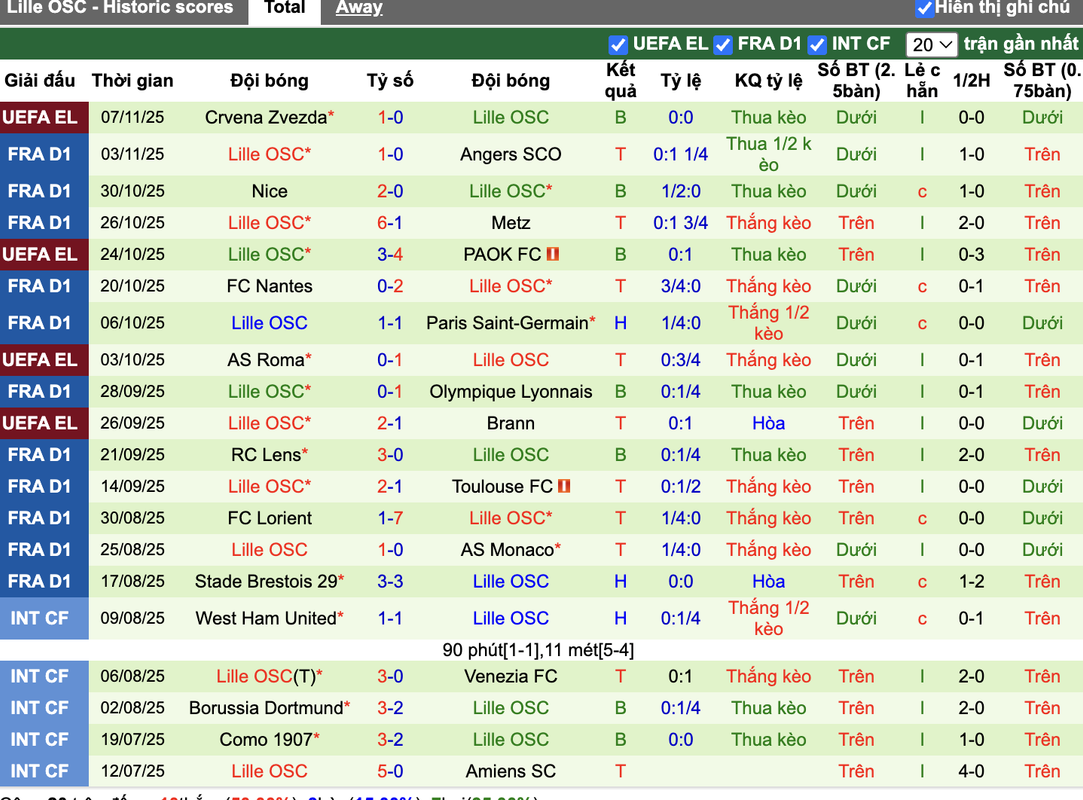Viewport: 1083px width, 800px height.
Task: Click AS Monaco team name
Action: click(510, 550)
